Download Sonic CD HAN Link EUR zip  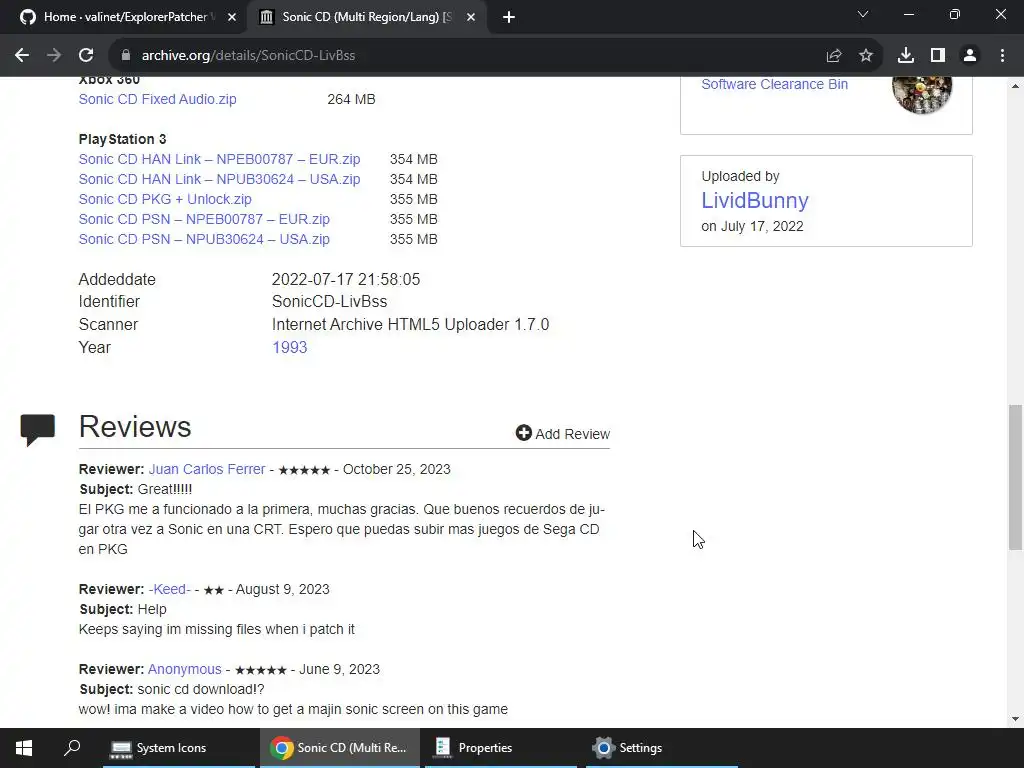pyautogui.click(x=219, y=159)
